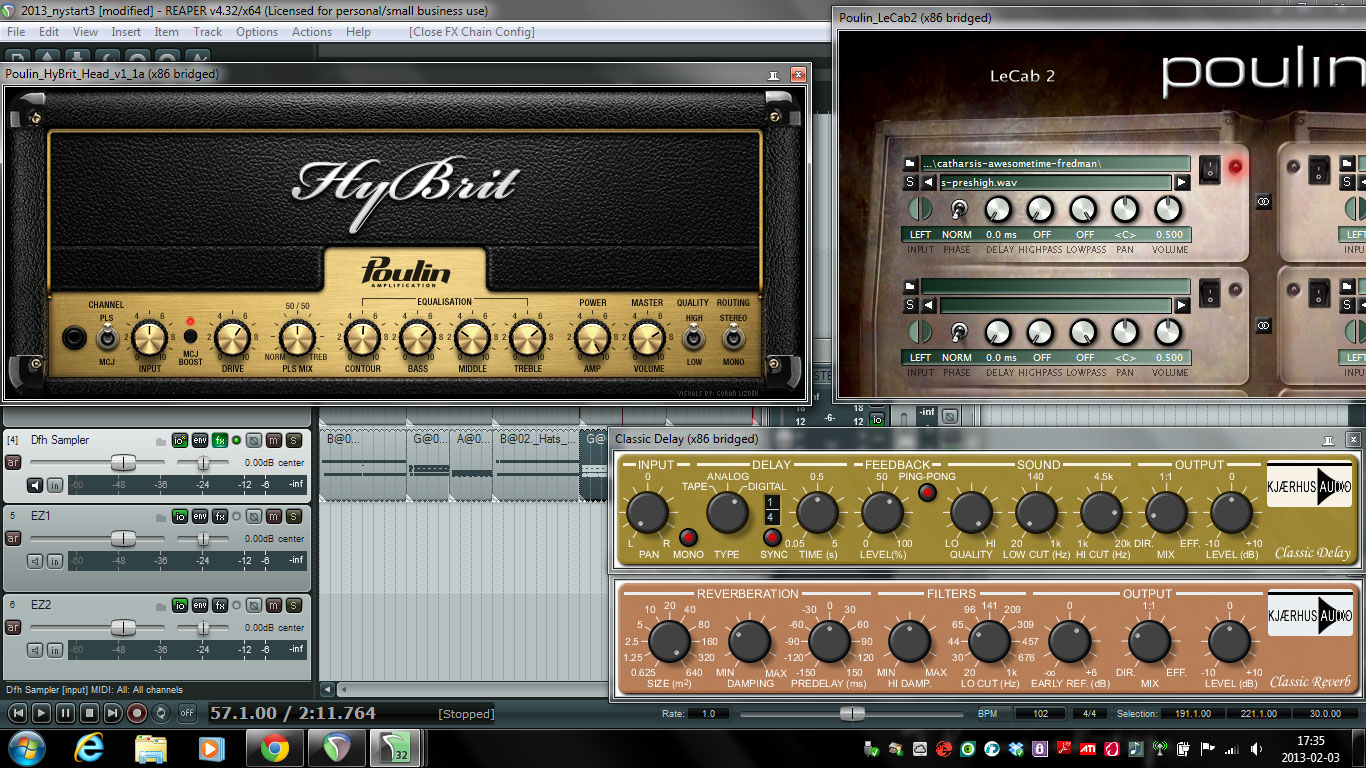Solo the EZ1 track
Screen dimensions: 1366x768
click(293, 516)
